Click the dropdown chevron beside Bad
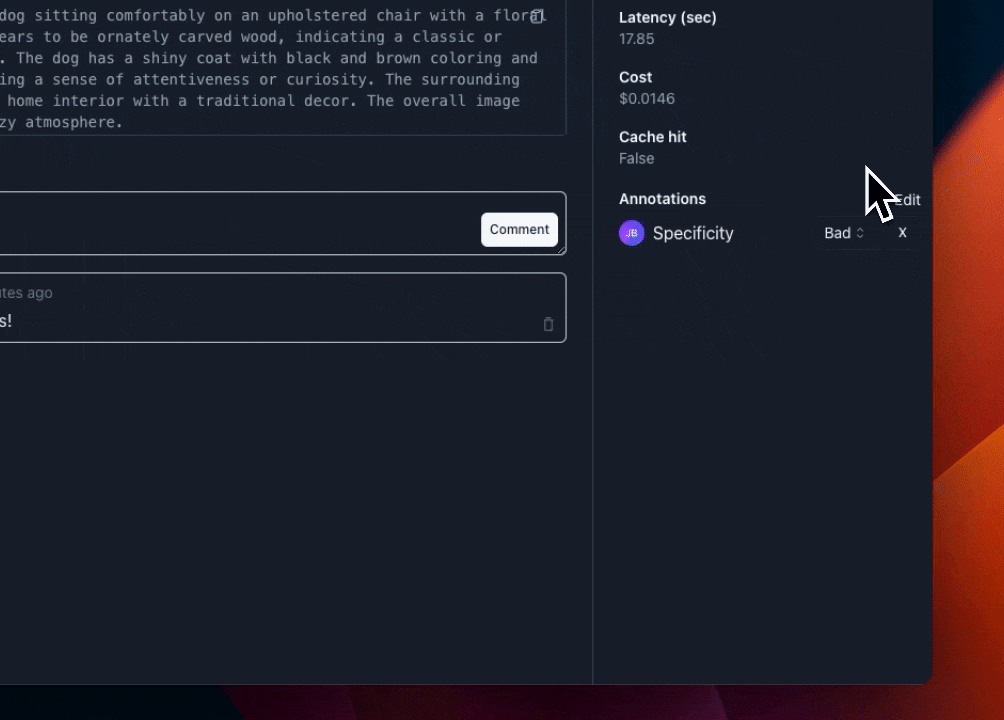Screen dimensions: 1004x720 pos(860,233)
